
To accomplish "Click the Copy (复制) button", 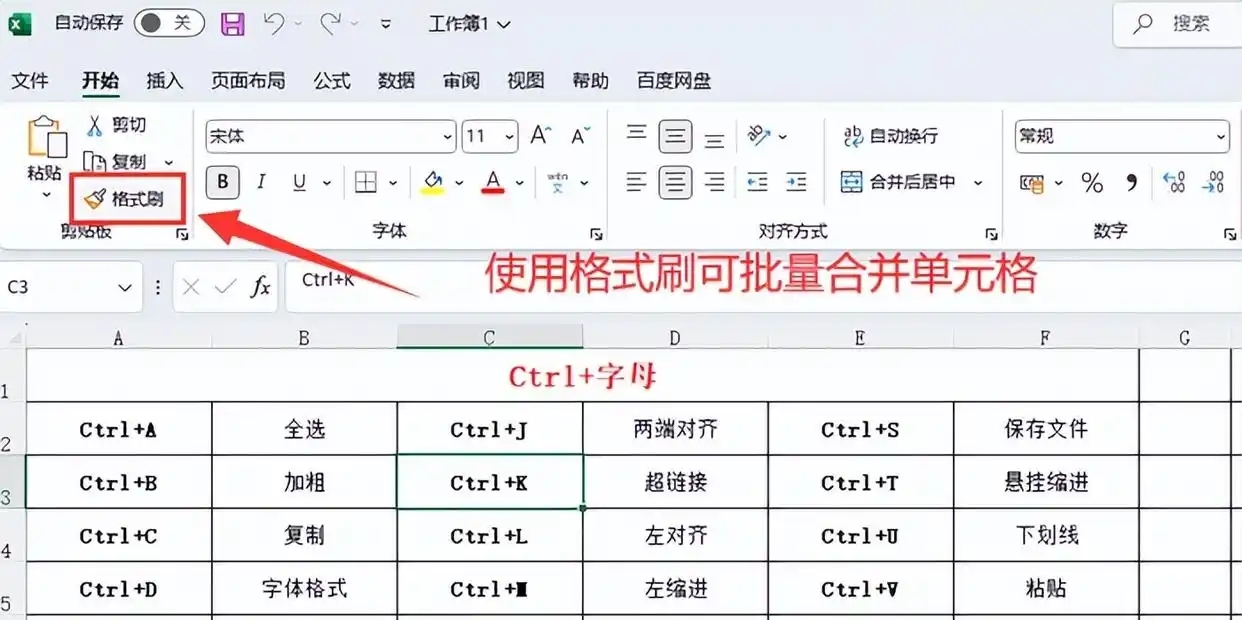I will tap(116, 162).
